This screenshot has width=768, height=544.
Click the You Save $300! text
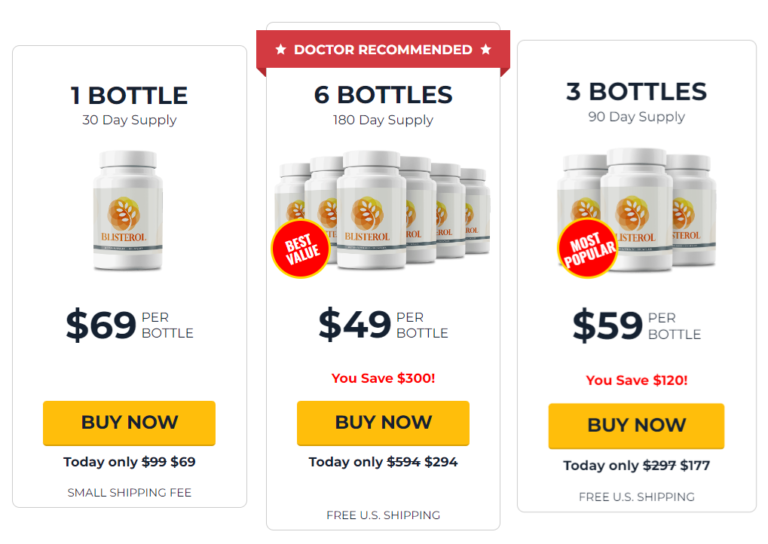tap(383, 378)
